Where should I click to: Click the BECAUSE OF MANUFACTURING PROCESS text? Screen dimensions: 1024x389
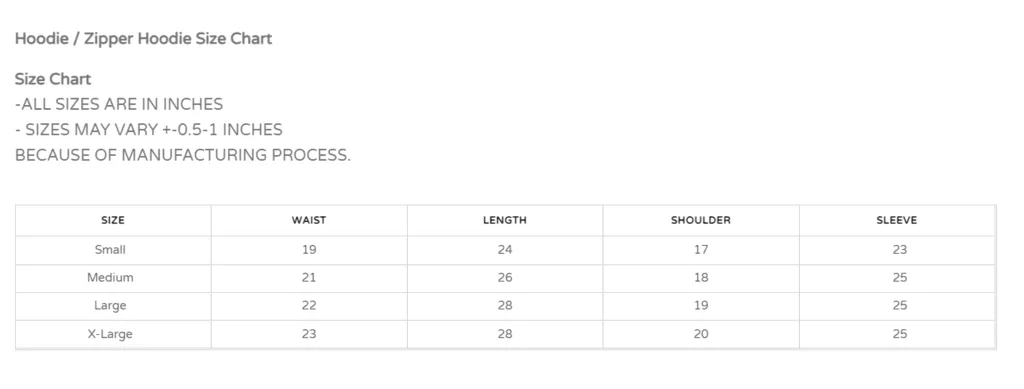coord(183,155)
